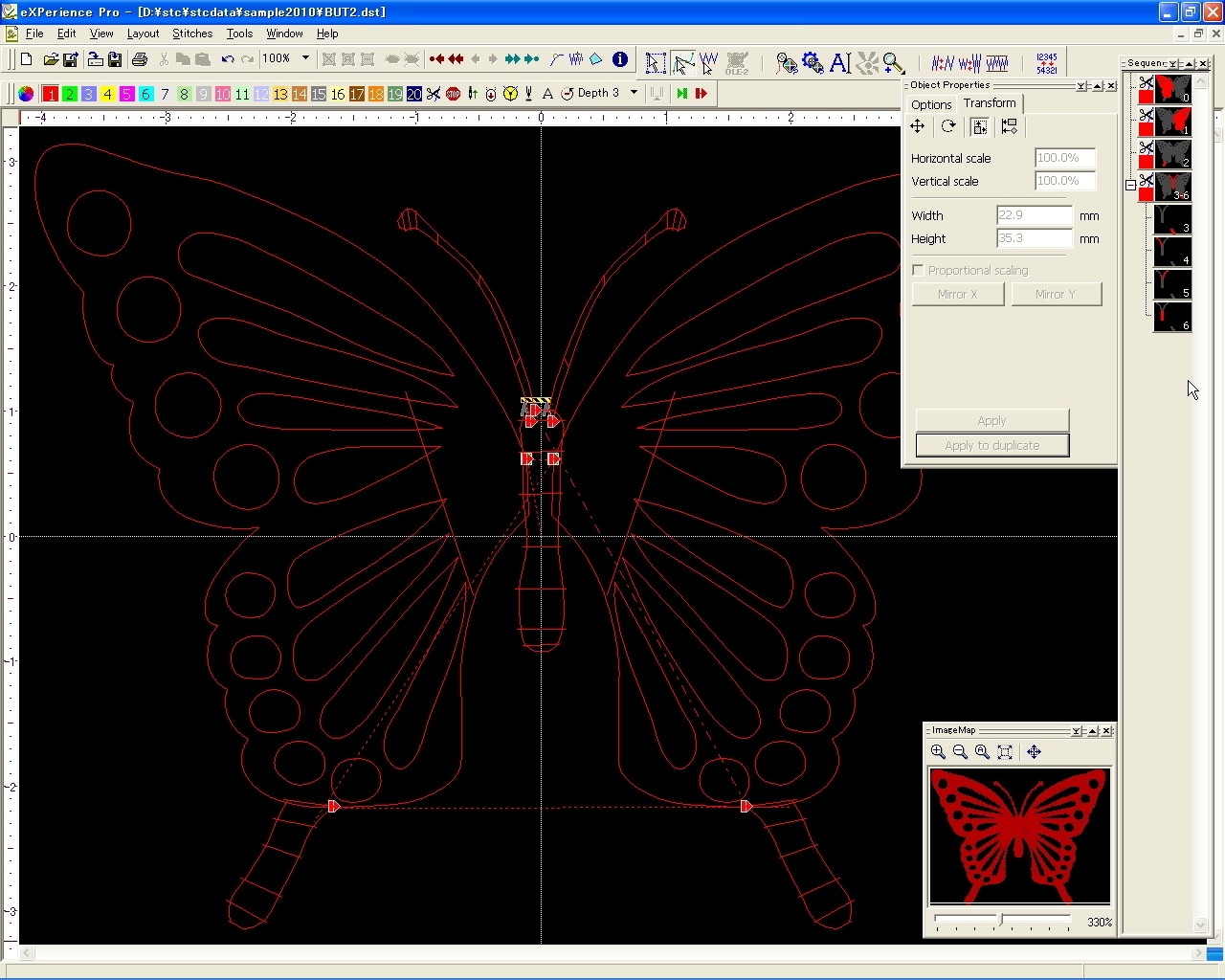Click the Width input field
Screen dimensions: 1225x980
(1034, 215)
